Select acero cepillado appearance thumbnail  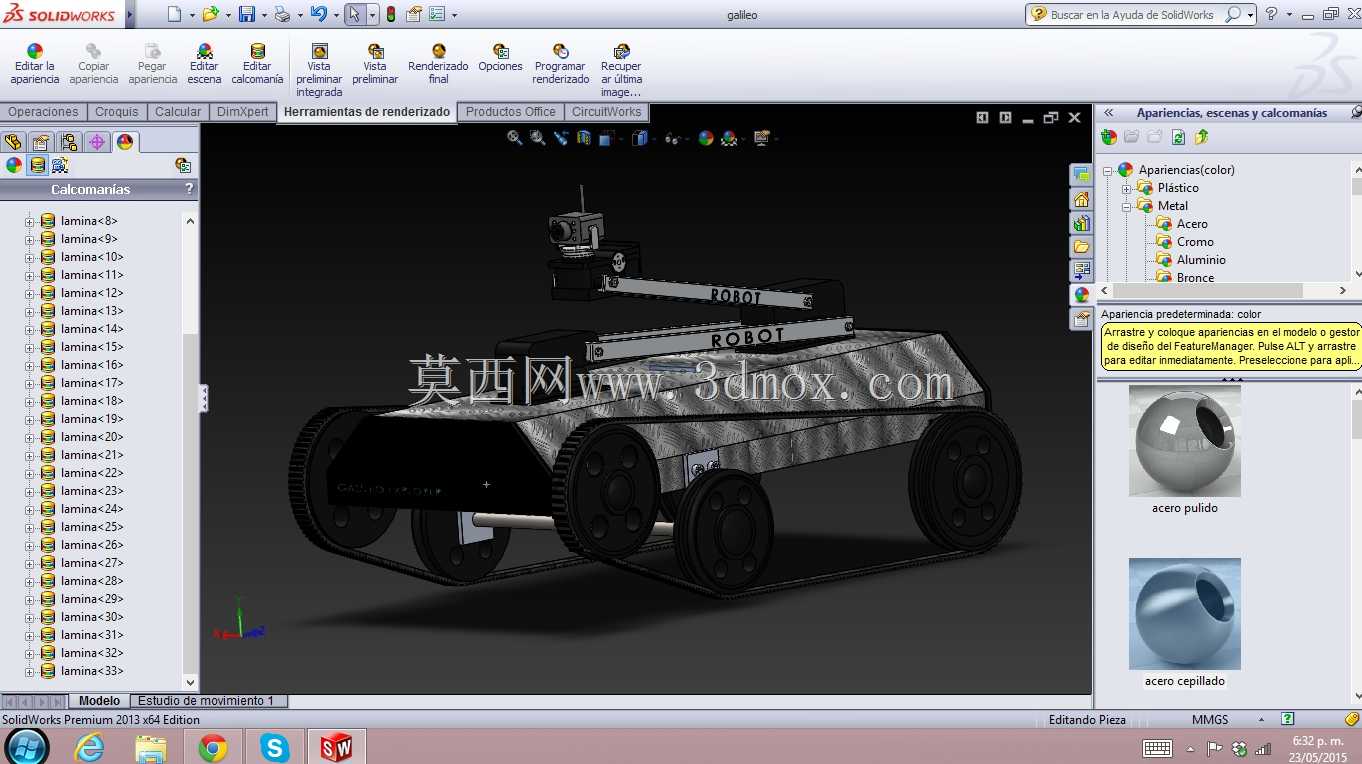point(1185,614)
